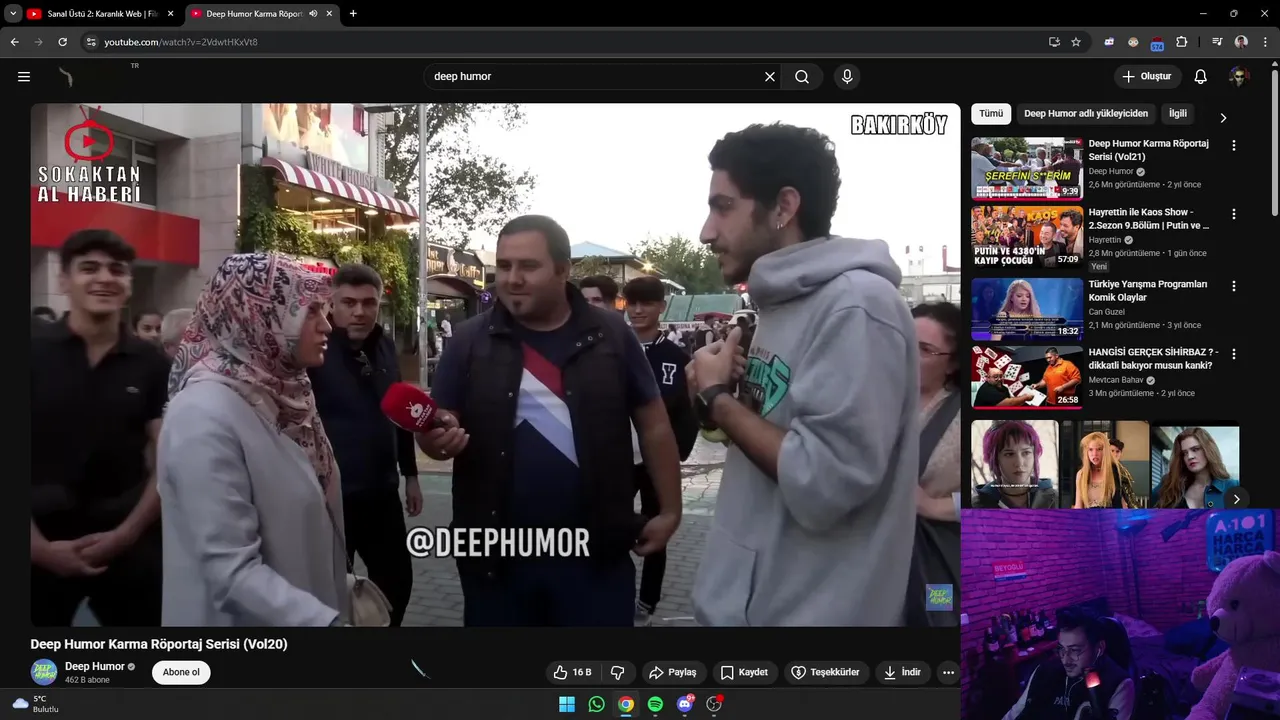
Task: Mute the Deep Humor tab audio icon
Action: point(313,14)
